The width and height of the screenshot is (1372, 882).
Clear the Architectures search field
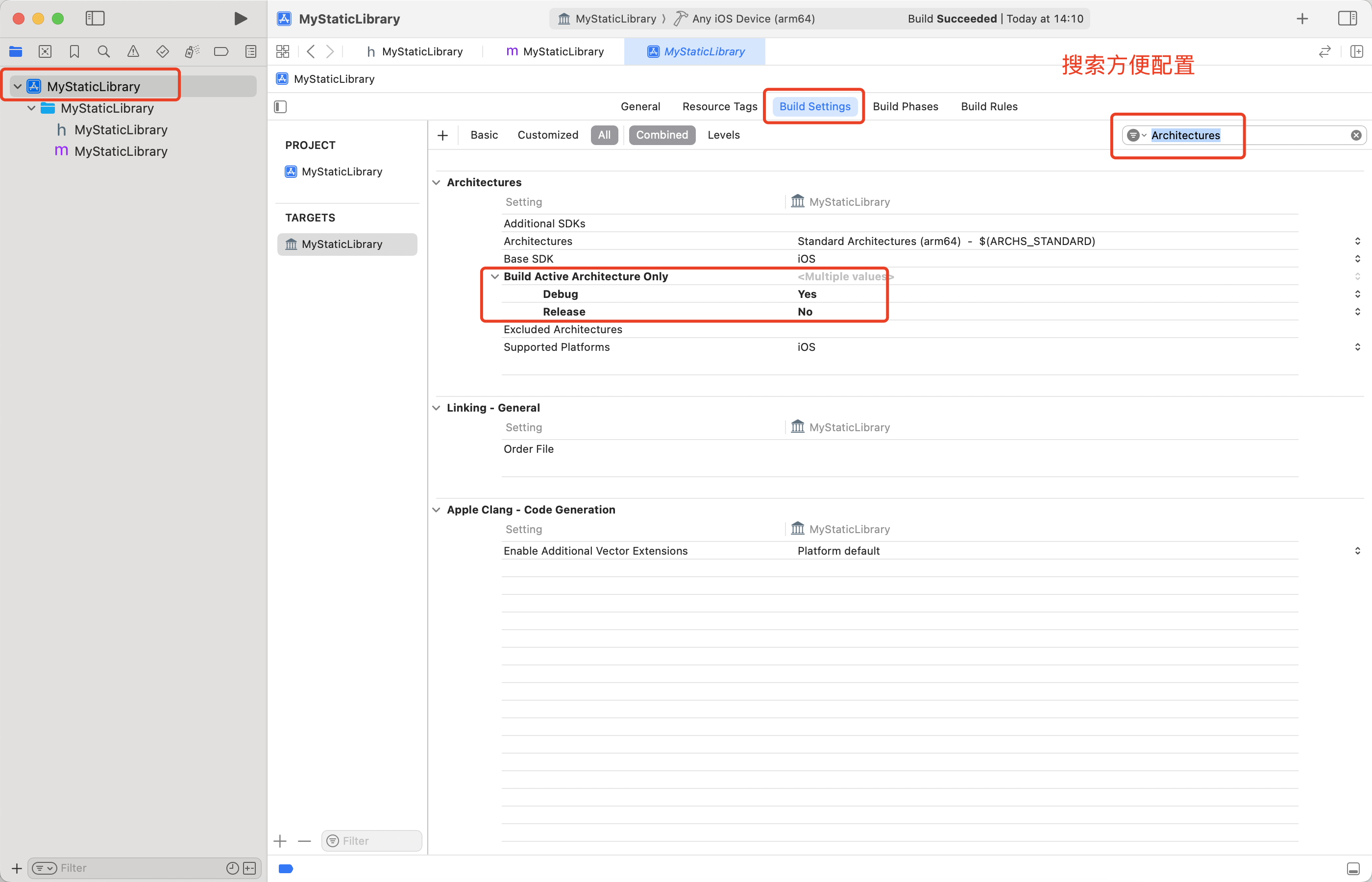[x=1356, y=135]
